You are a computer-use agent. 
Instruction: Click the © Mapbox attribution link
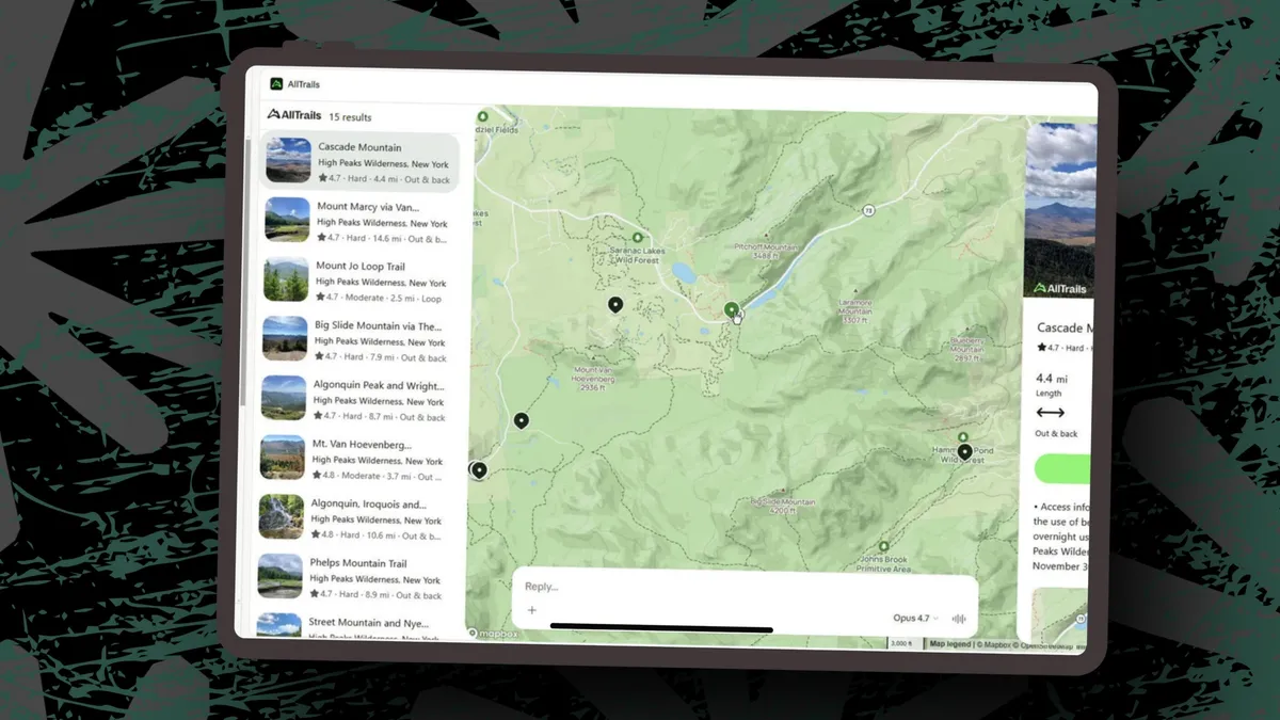pyautogui.click(x=995, y=643)
